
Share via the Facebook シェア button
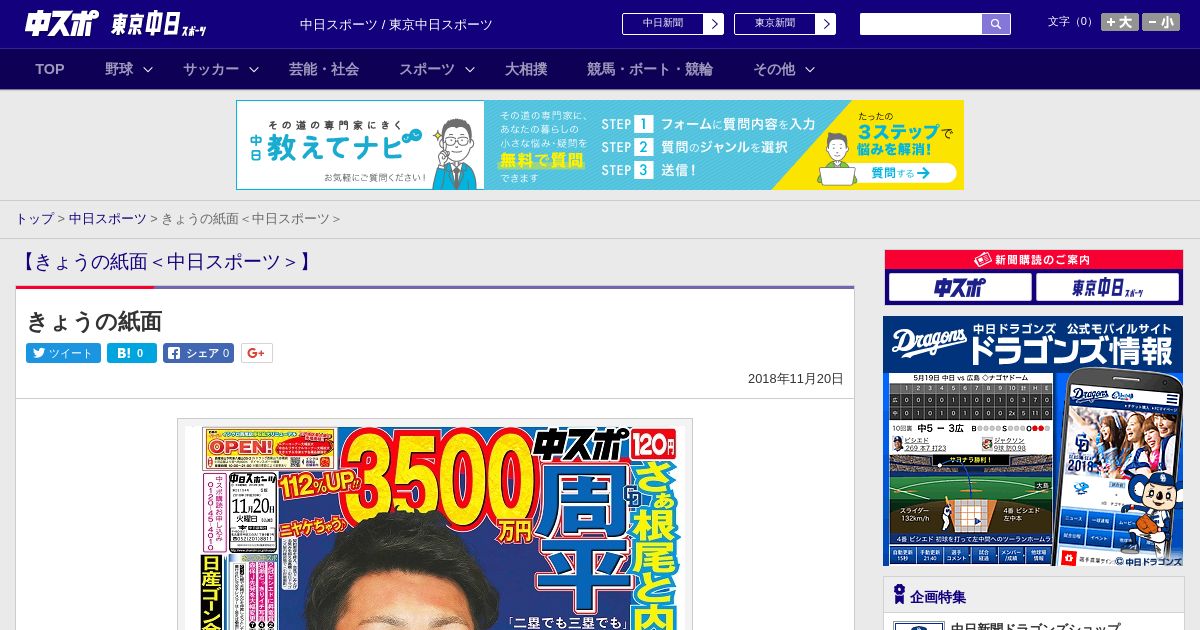pyautogui.click(x=199, y=353)
